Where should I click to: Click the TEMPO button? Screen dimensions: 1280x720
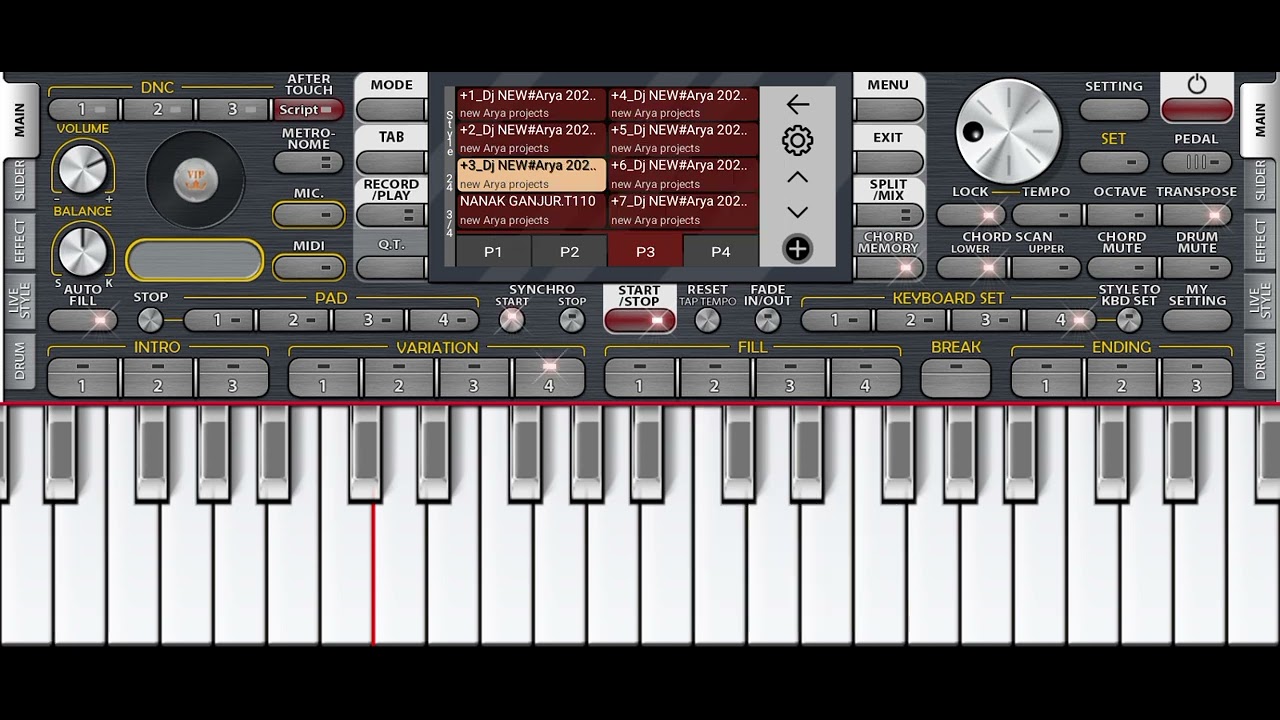tap(1046, 215)
